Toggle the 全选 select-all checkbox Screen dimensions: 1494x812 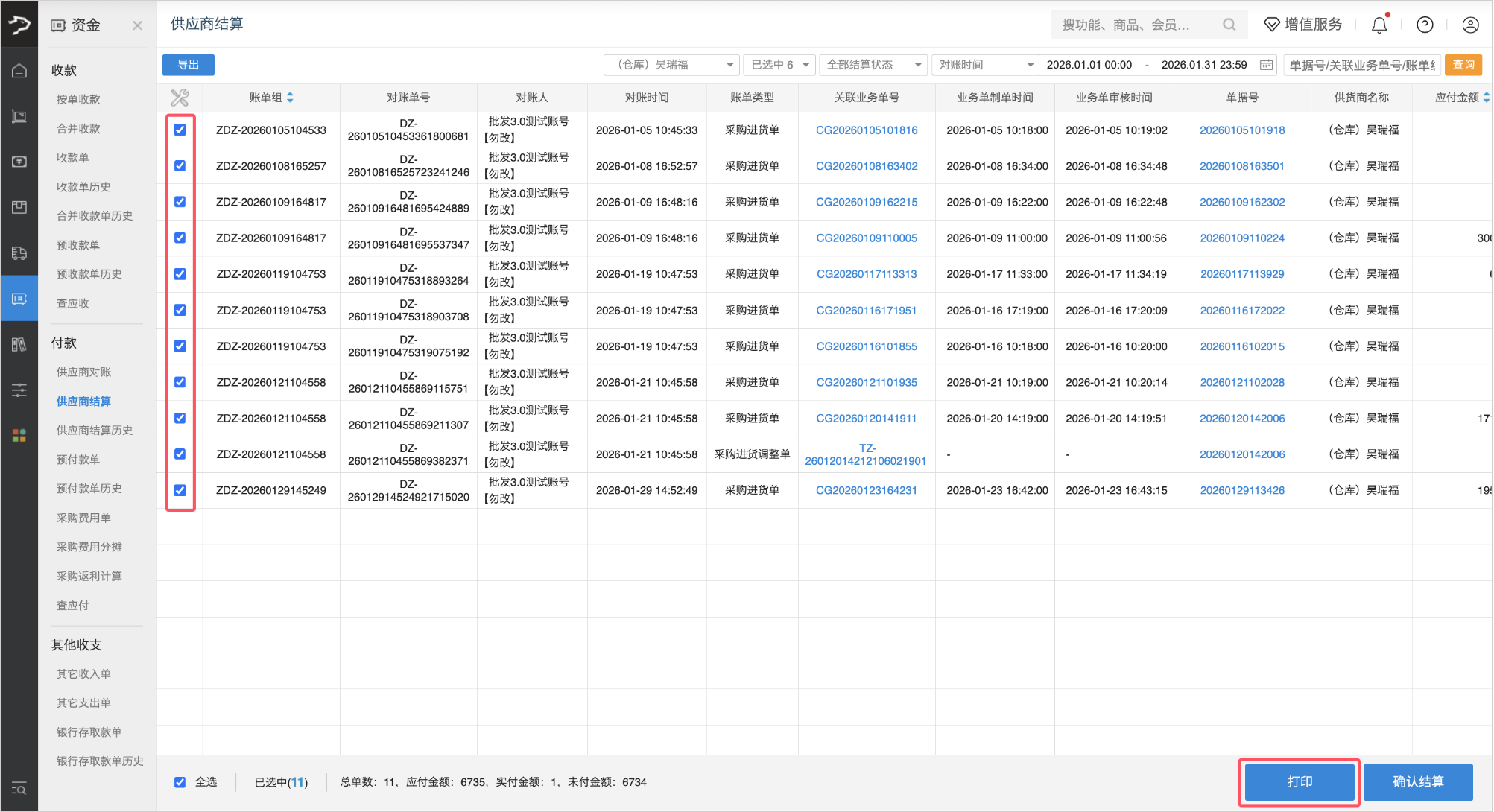pos(180,782)
